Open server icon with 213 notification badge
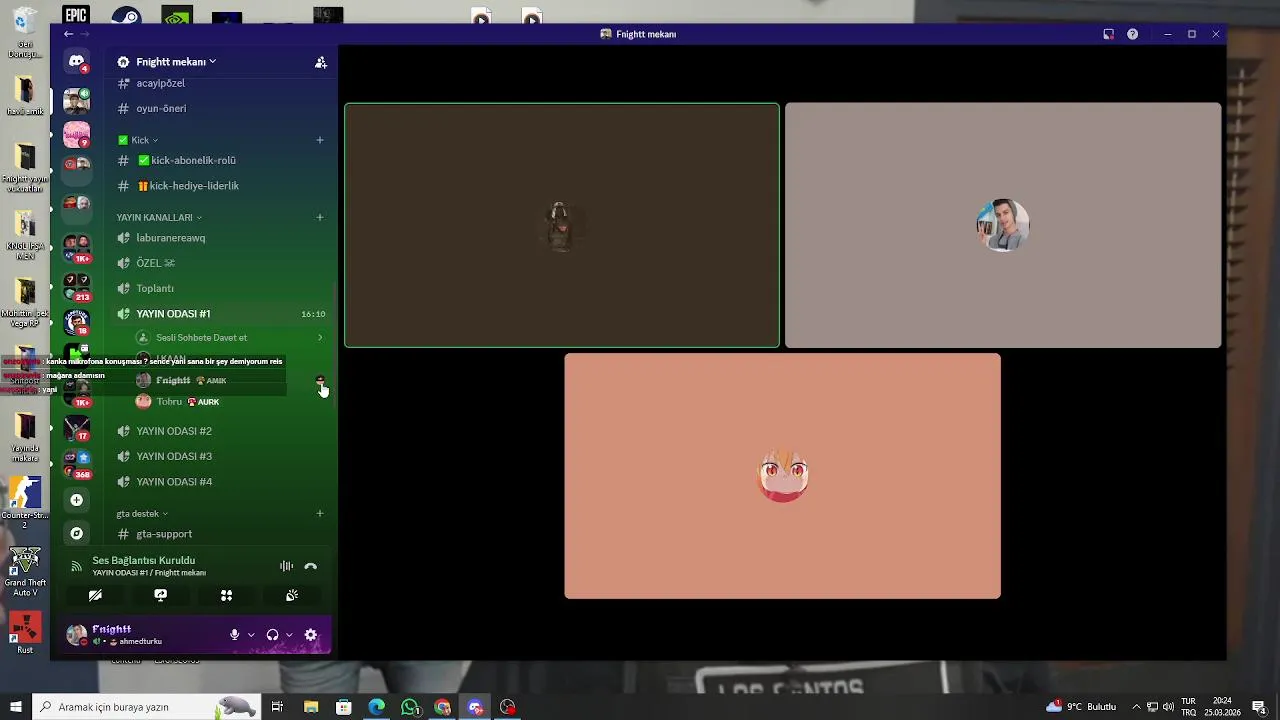 (77, 286)
